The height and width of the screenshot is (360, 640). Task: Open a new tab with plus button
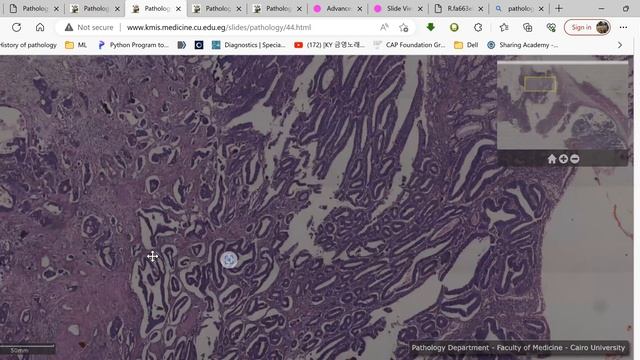(559, 8)
